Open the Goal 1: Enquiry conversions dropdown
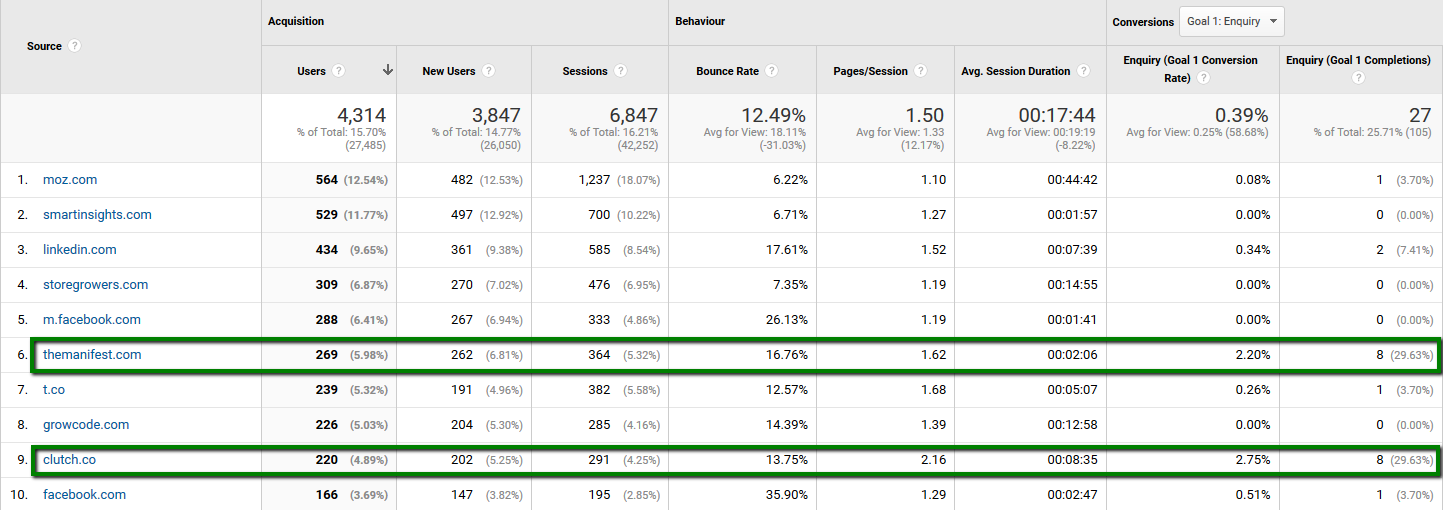 click(x=1232, y=21)
